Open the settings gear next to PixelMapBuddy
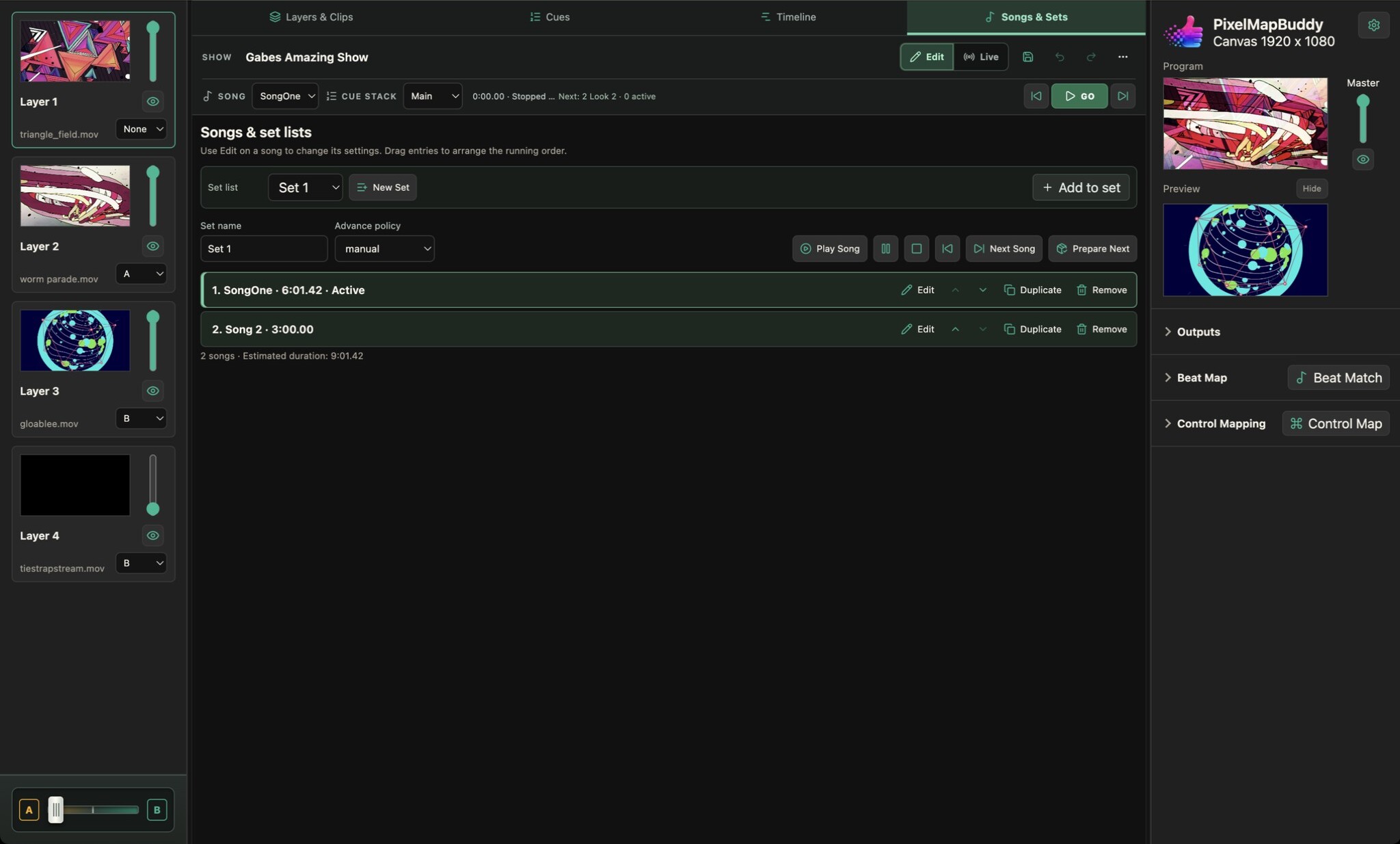 (1373, 25)
